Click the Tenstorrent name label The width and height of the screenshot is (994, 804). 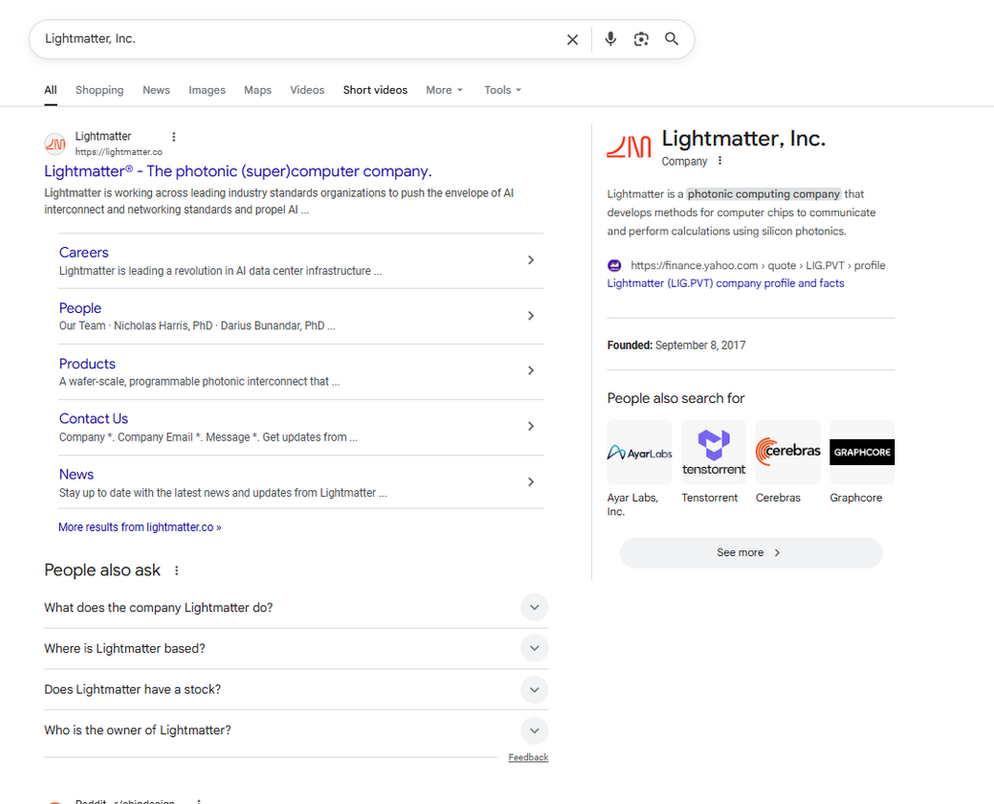(x=709, y=498)
